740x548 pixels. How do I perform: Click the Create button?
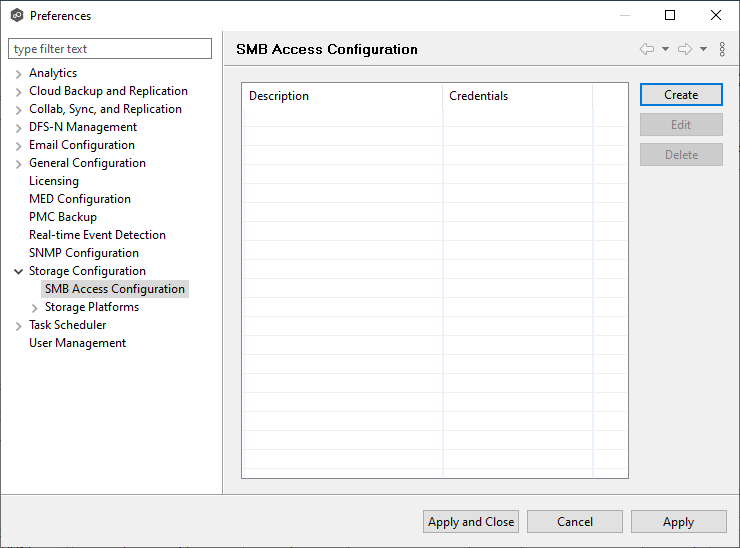(681, 95)
